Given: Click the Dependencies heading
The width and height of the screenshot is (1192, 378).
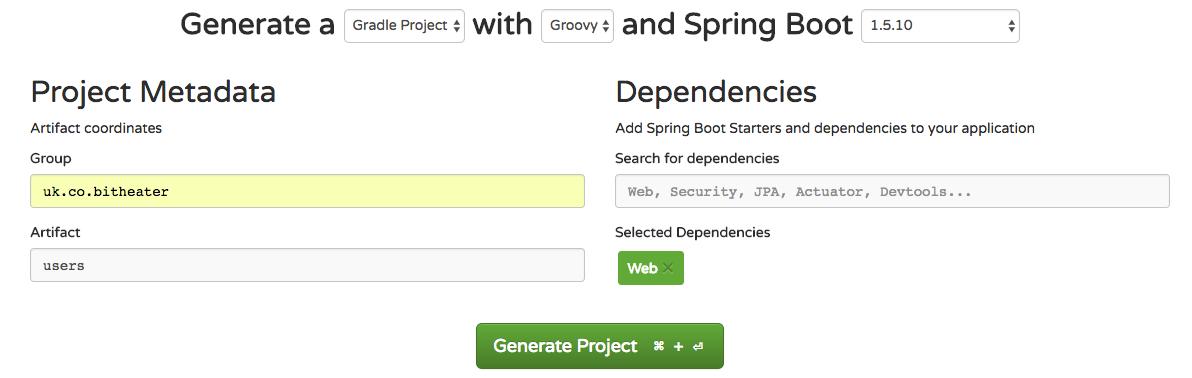Looking at the screenshot, I should click(716, 92).
